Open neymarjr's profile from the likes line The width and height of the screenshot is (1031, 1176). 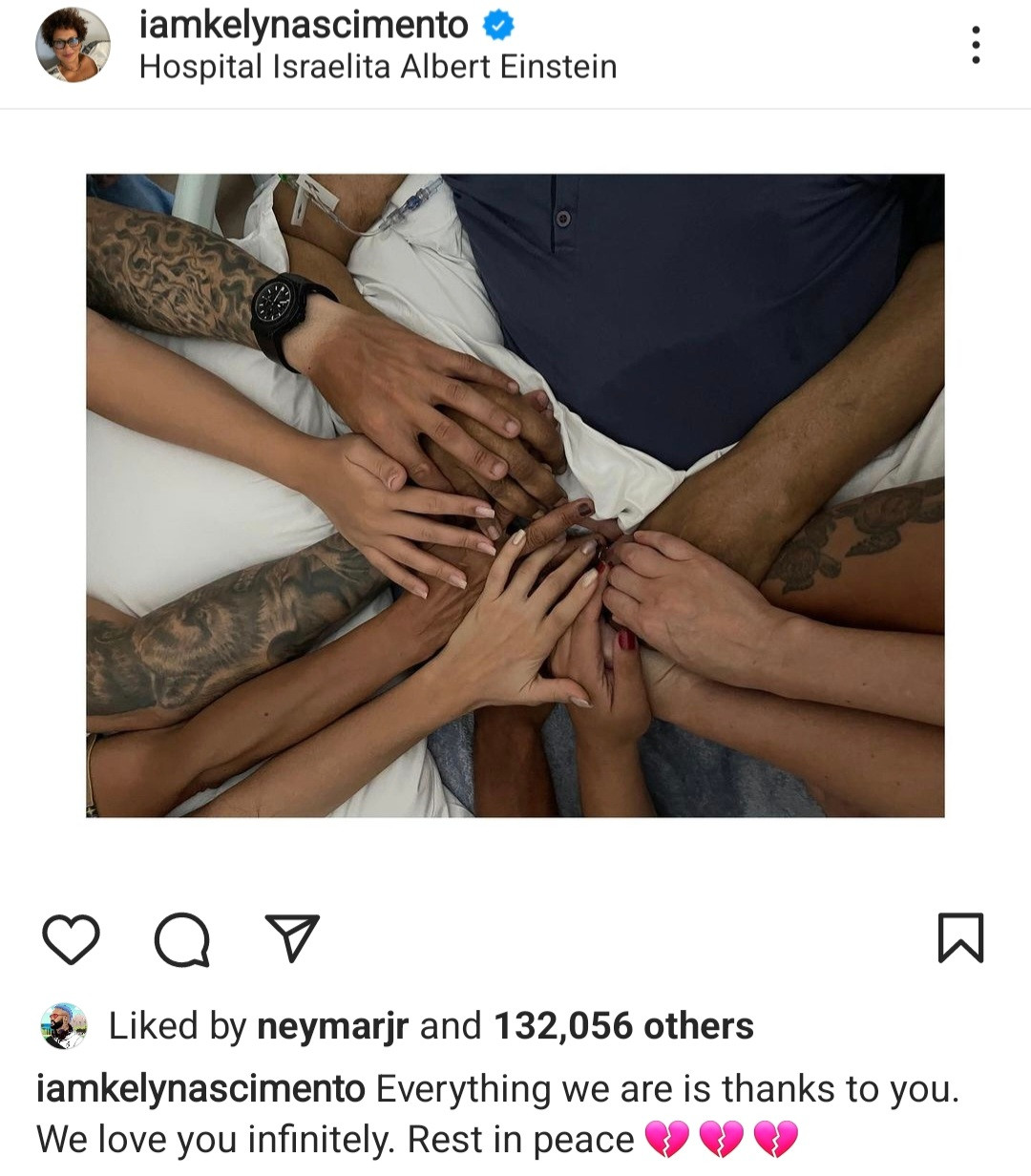point(333,1027)
